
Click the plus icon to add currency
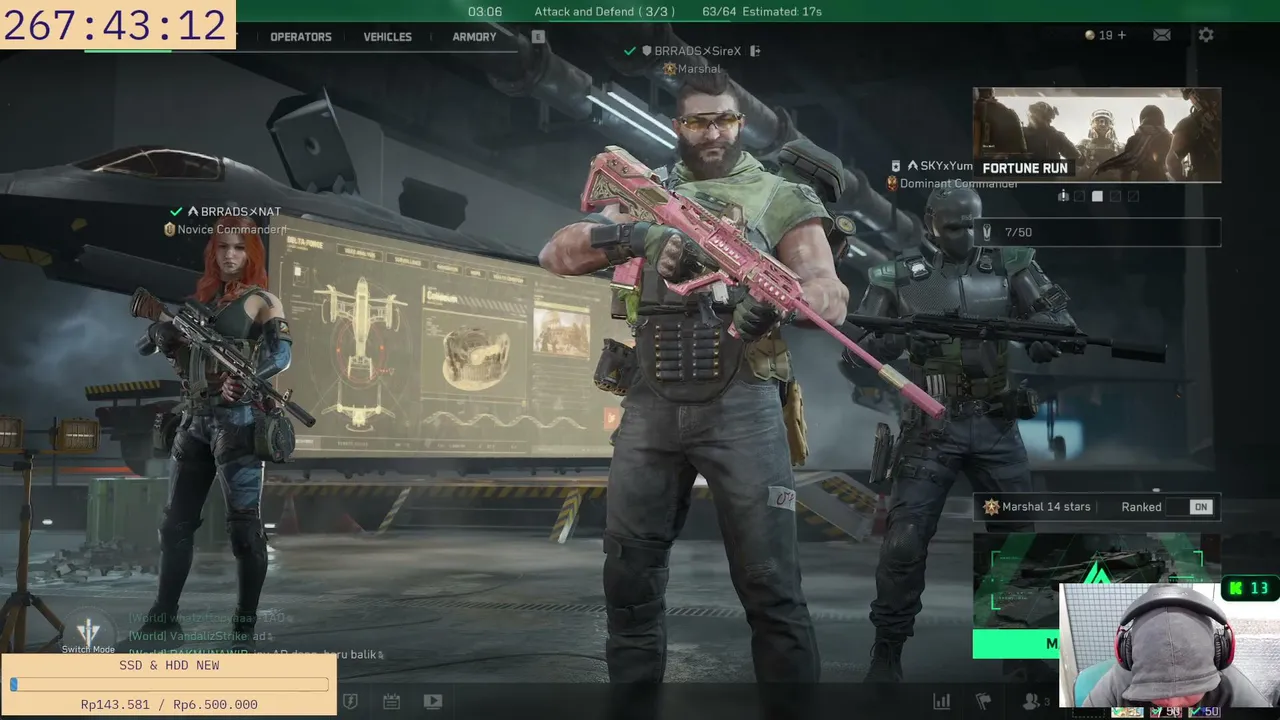point(1121,35)
